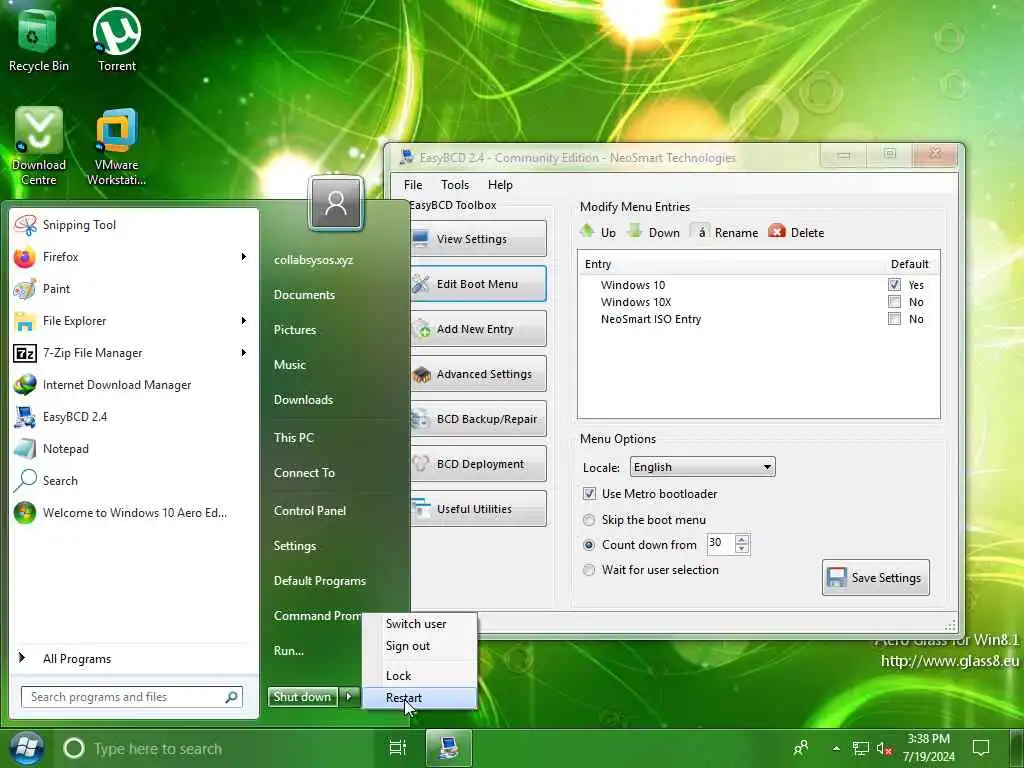Open File Explorer from Start menu
This screenshot has height=768, width=1024.
tap(133, 321)
